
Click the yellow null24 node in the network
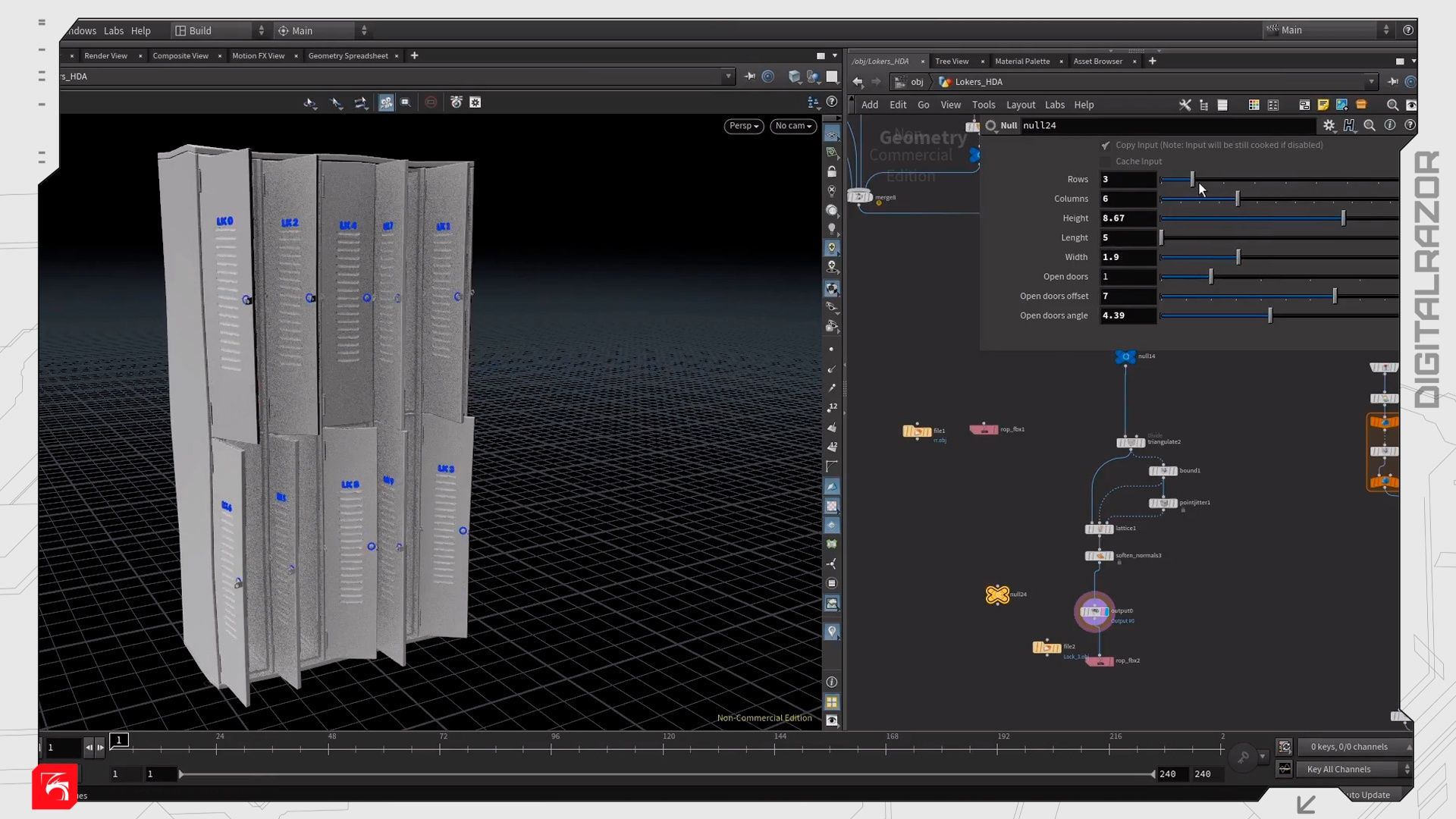pos(997,595)
